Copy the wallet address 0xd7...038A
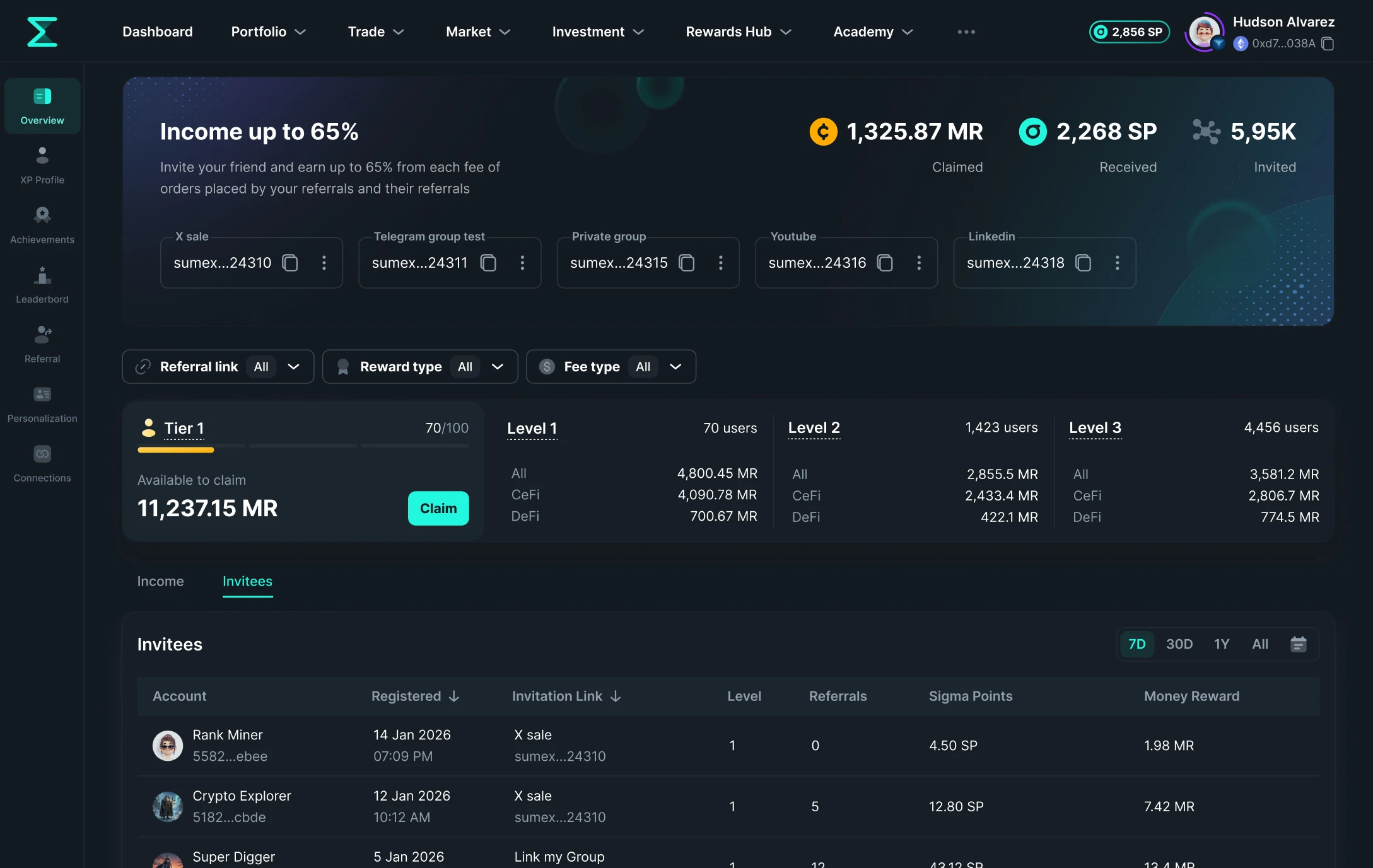 pos(1329,43)
